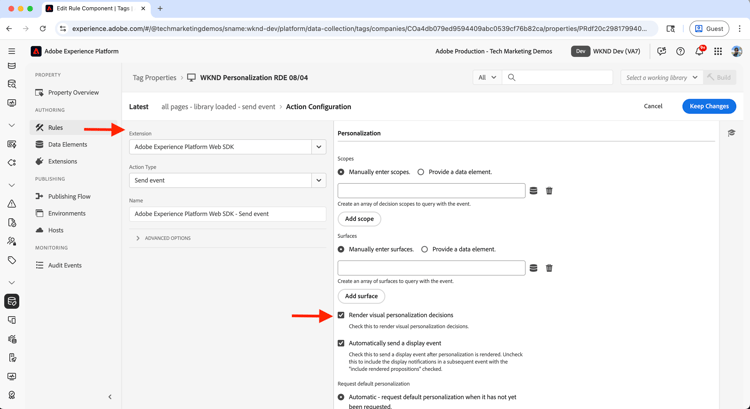The width and height of the screenshot is (750, 409).
Task: Open the app switcher grid icon
Action: point(718,51)
